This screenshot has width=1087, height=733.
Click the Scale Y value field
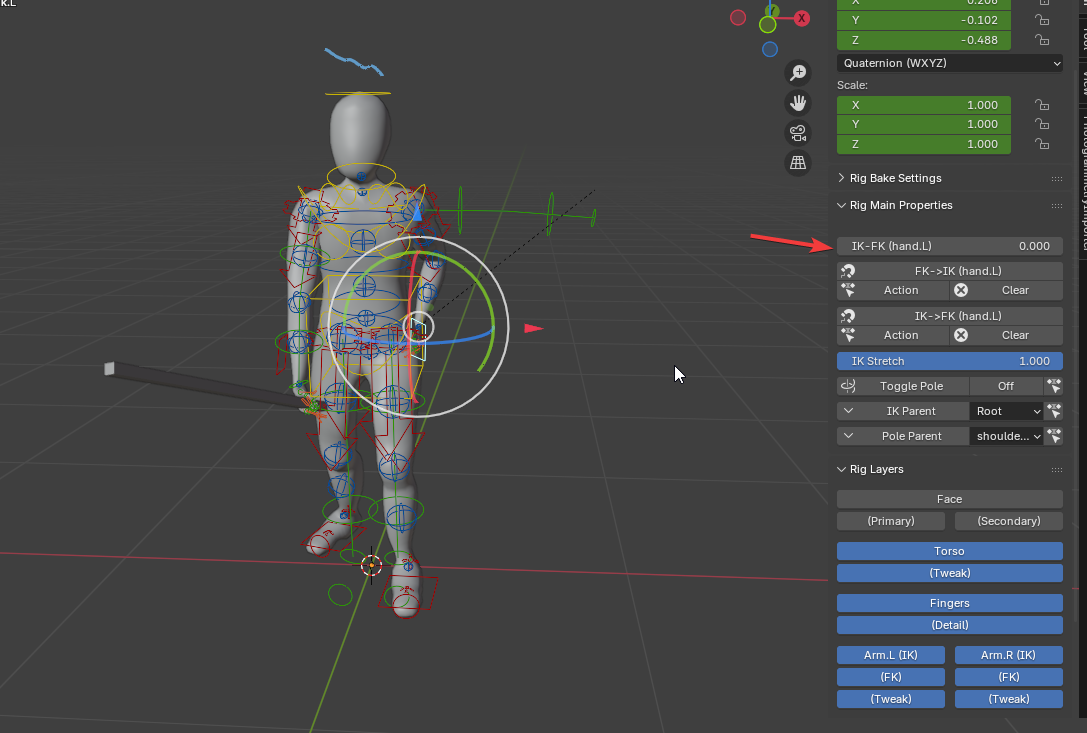point(924,124)
